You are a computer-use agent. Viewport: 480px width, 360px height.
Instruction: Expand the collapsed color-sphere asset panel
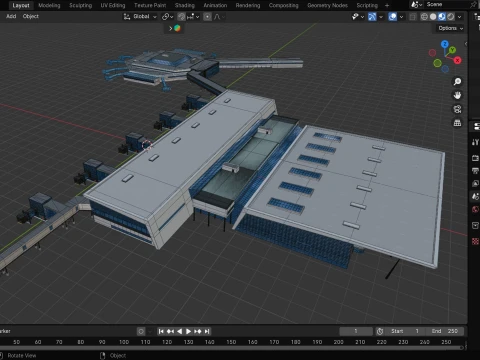[x=175, y=28]
